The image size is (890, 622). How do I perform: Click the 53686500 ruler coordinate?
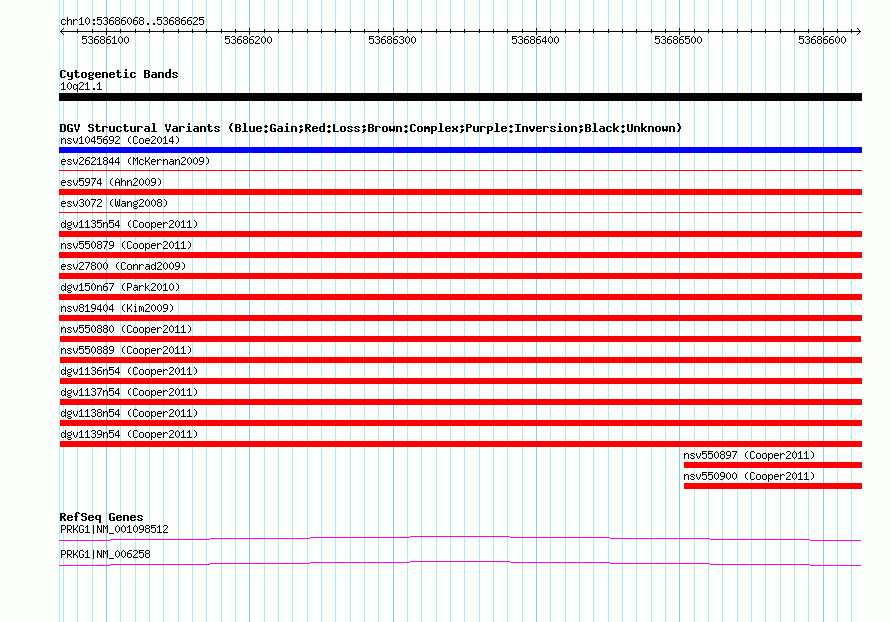(x=678, y=40)
